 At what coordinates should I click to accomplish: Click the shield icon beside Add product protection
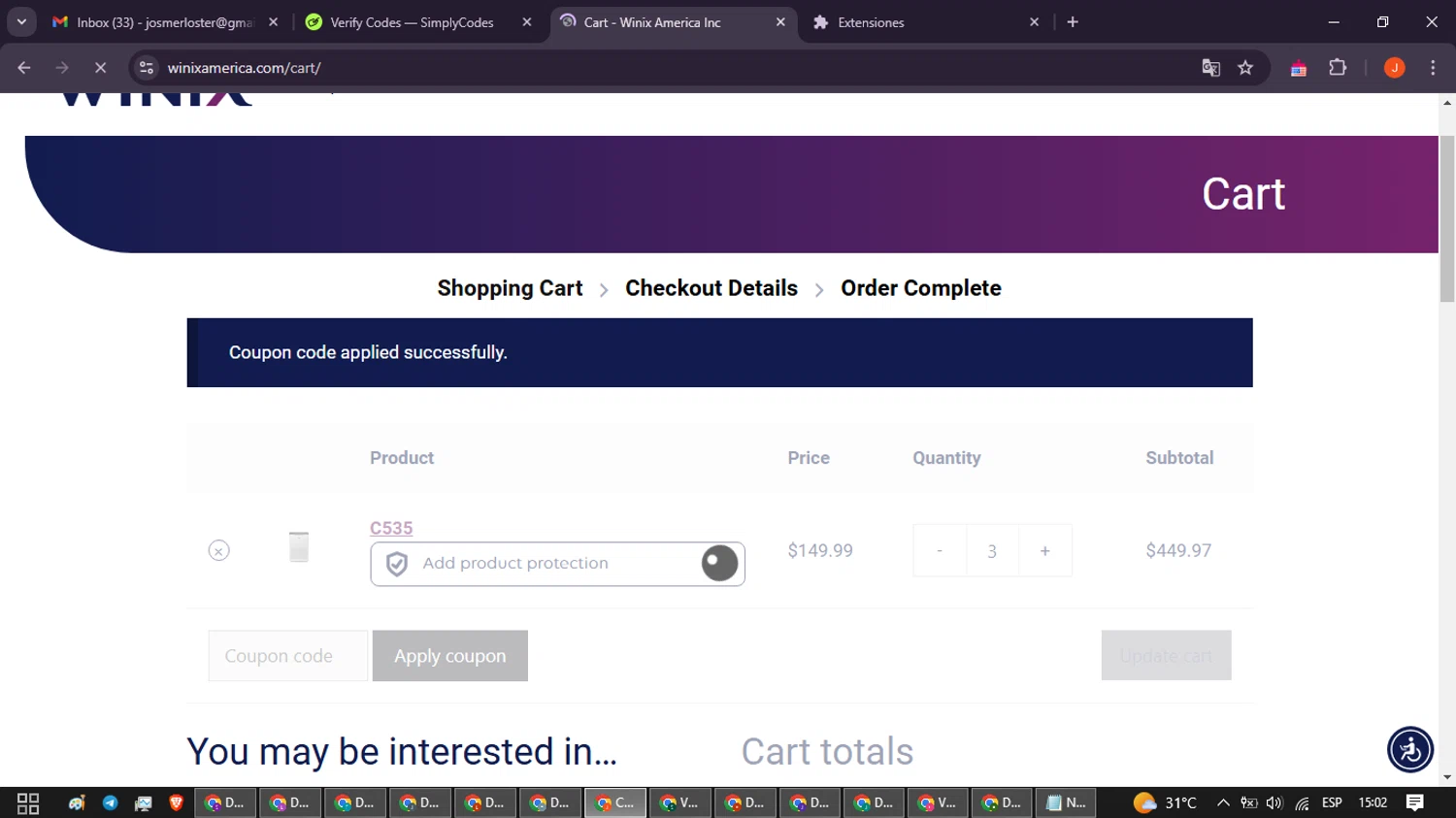point(397,564)
